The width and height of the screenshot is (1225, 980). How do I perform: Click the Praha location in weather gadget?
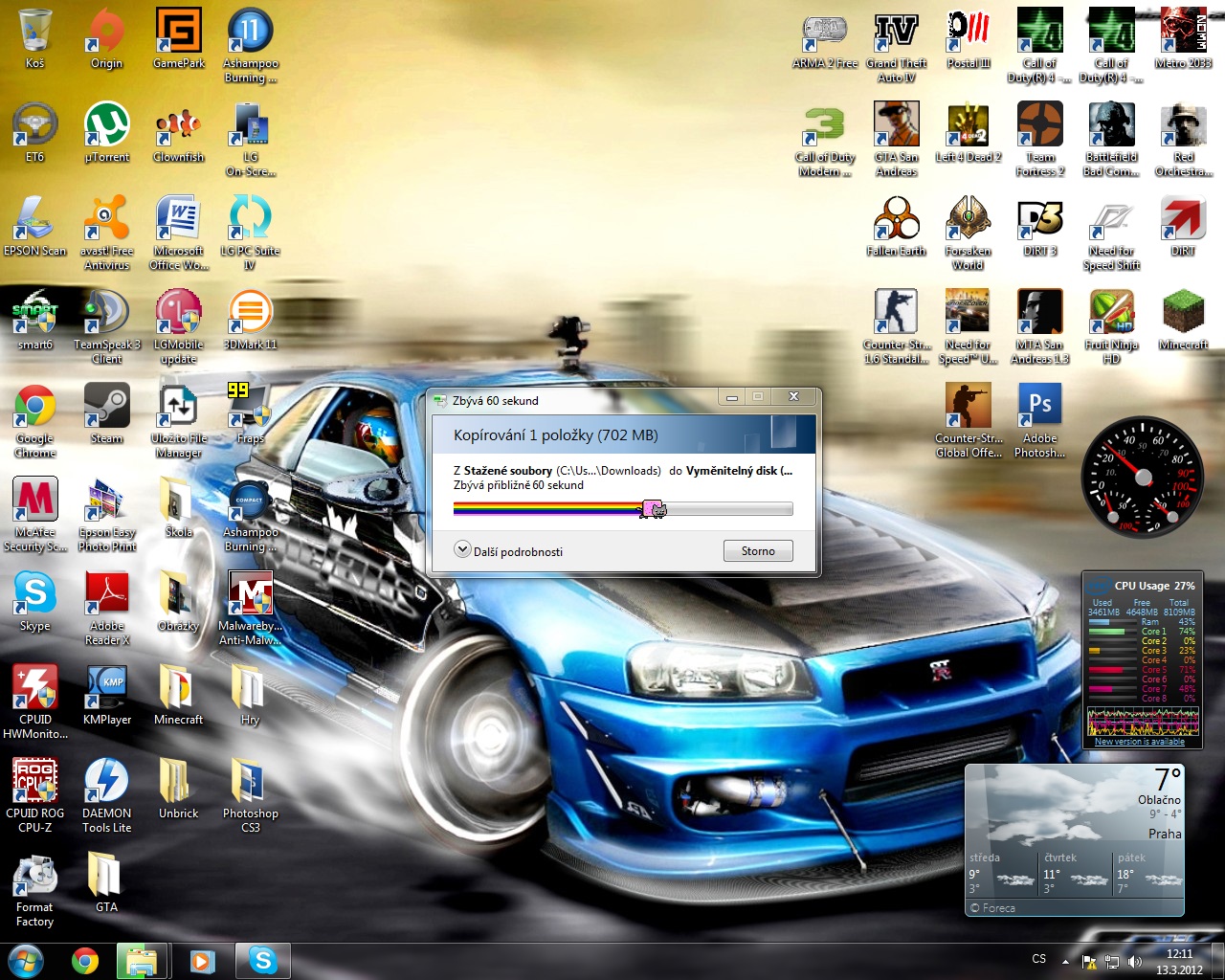1165,834
